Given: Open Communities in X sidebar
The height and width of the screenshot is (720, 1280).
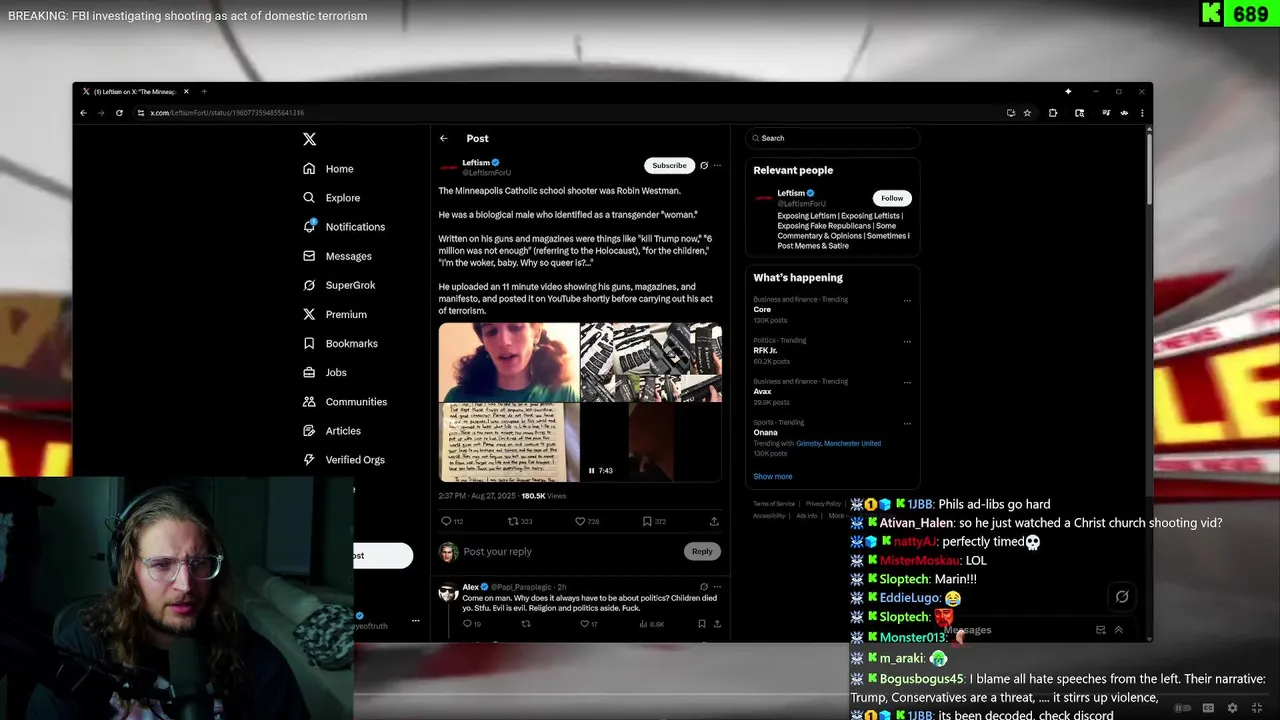Looking at the screenshot, I should 345,402.
